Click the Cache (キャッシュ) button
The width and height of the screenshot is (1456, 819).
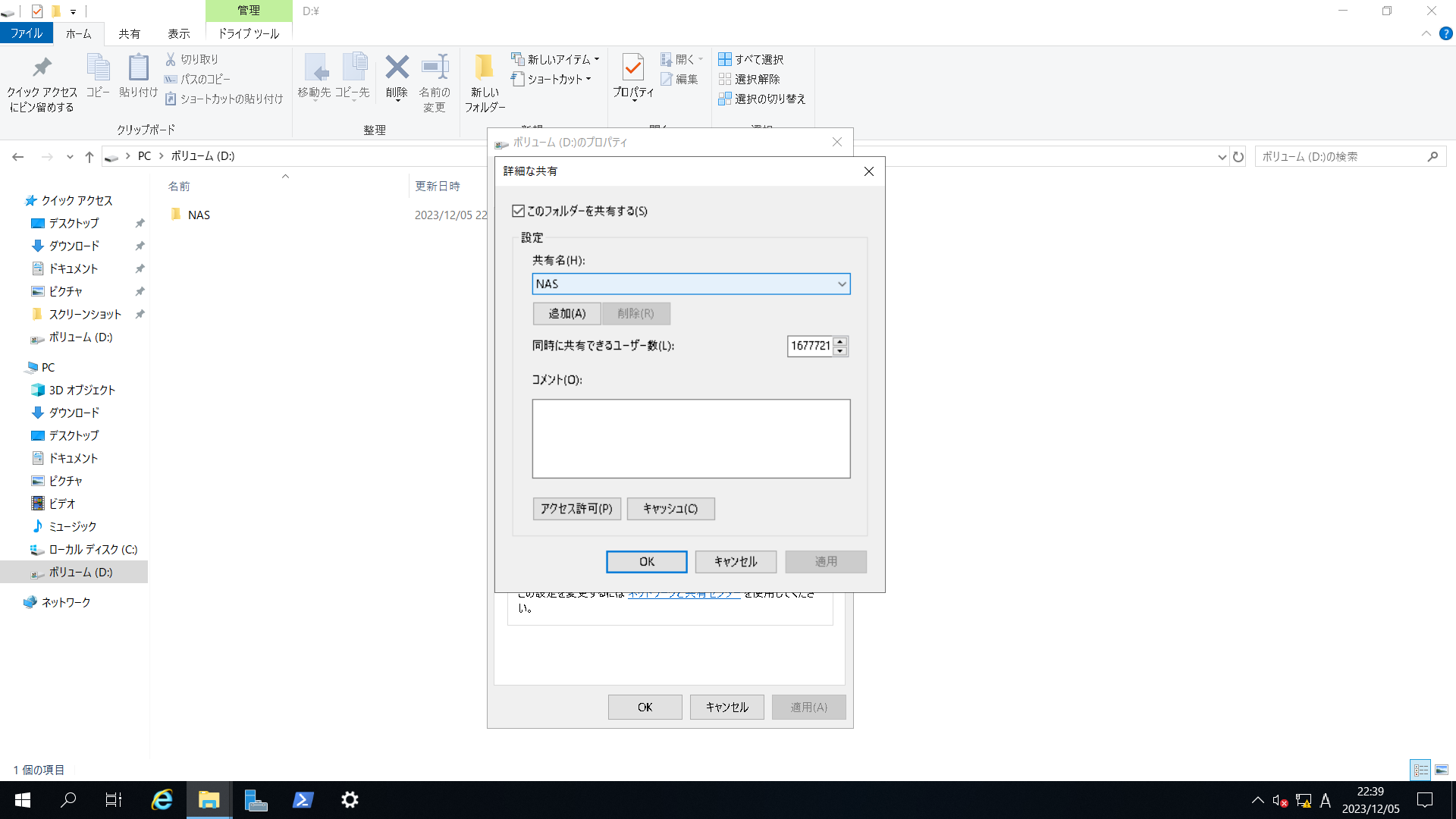click(670, 508)
